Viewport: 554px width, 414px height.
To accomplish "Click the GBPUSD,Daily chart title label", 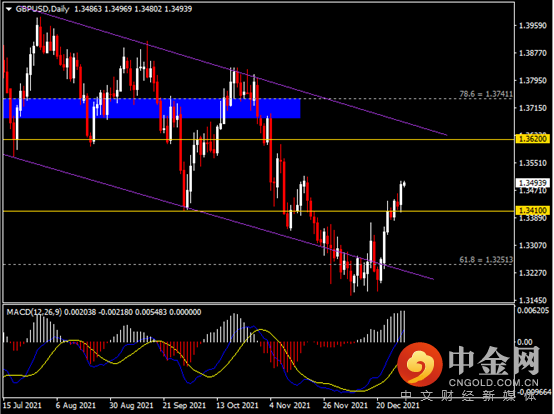I will point(42,9).
